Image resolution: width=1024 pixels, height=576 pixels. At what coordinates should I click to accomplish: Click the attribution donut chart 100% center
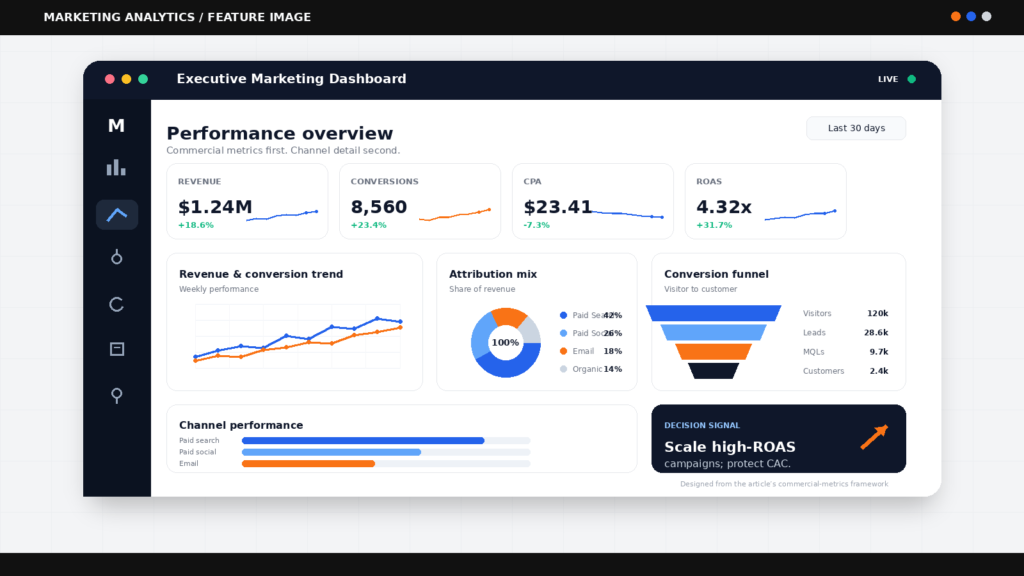(505, 342)
